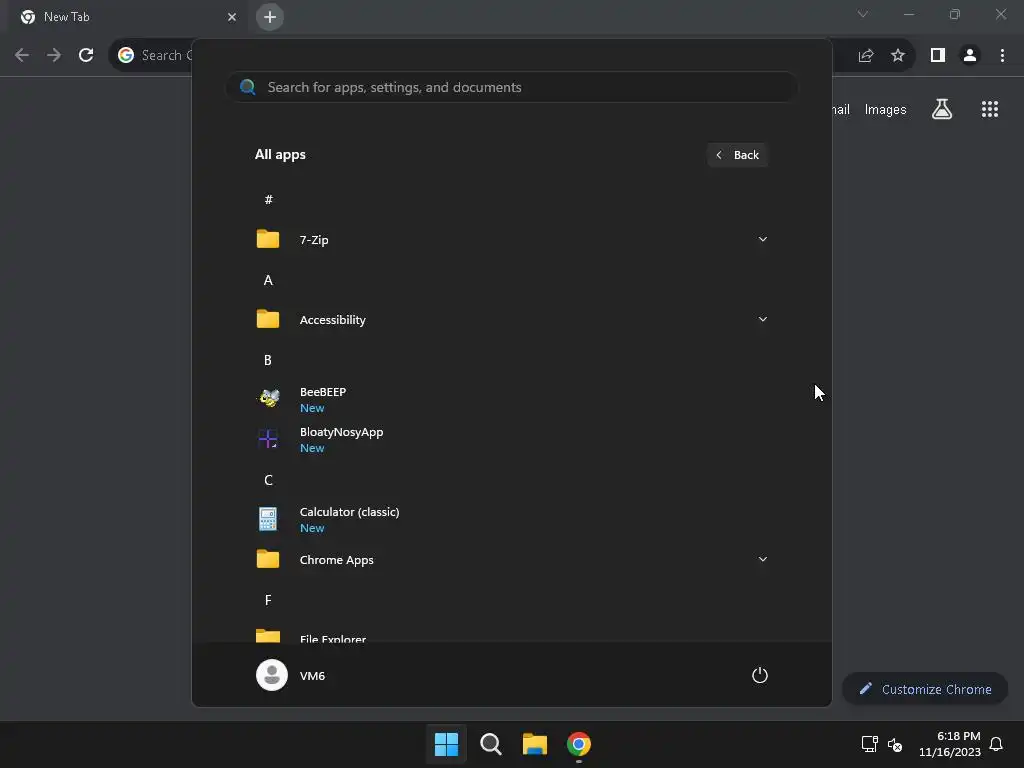The image size is (1024, 768).
Task: Click the Google icon in address bar
Action: pyautogui.click(x=126, y=55)
